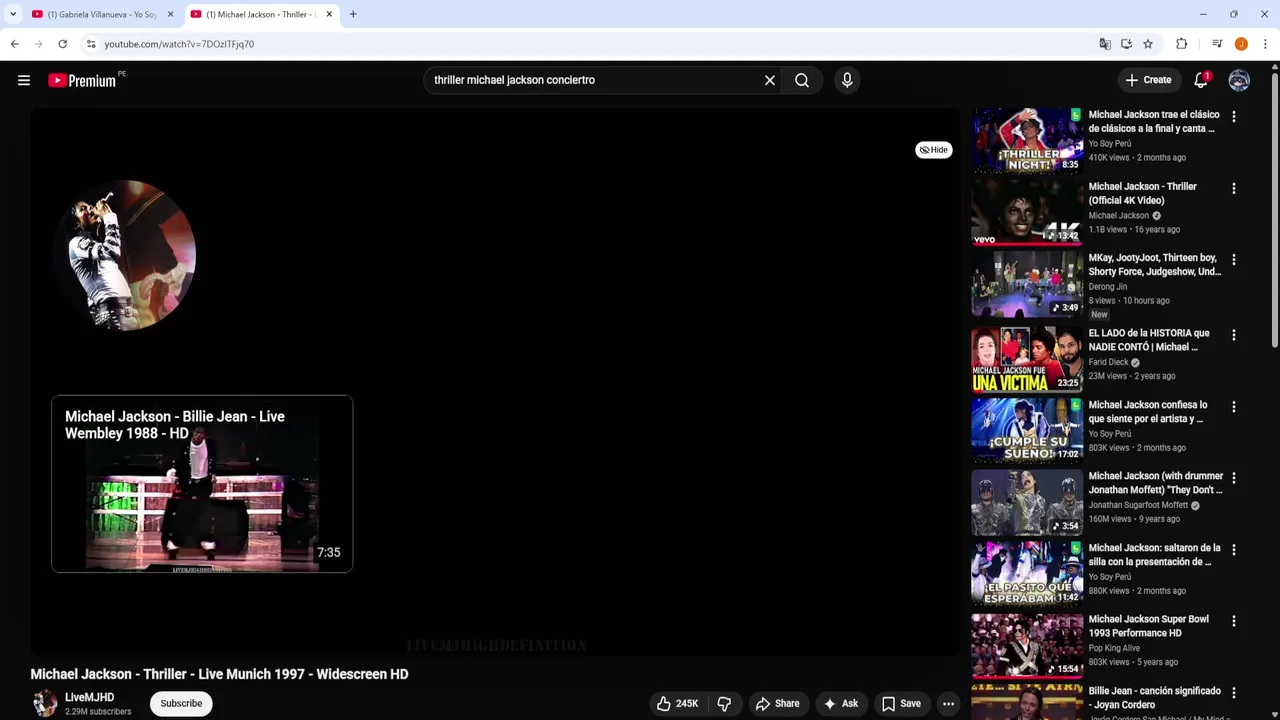Open options for Thriller Official 4K Video
Image resolution: width=1280 pixels, height=720 pixels.
pos(1234,189)
